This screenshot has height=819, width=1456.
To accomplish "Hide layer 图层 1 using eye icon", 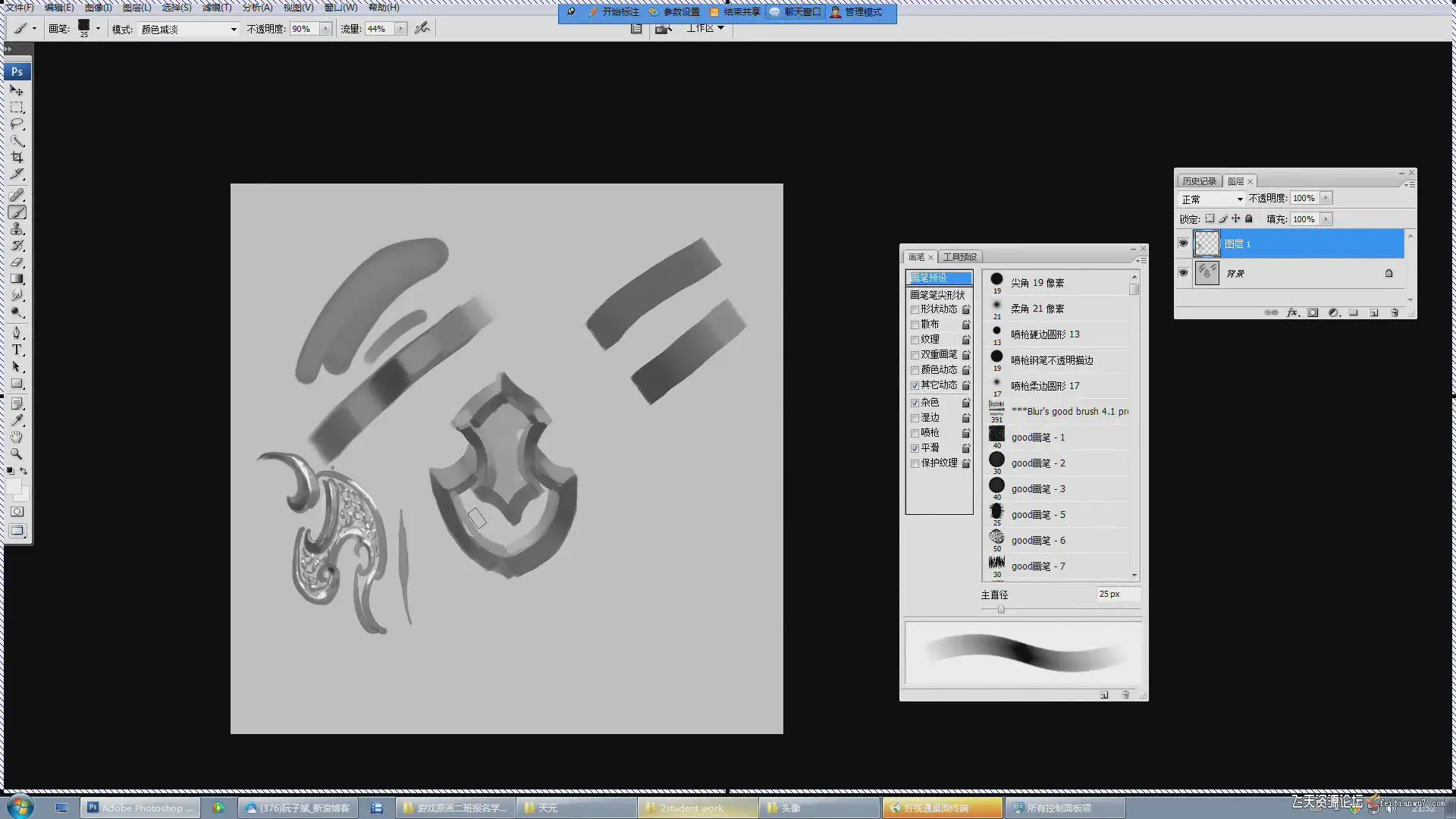I will (1183, 243).
